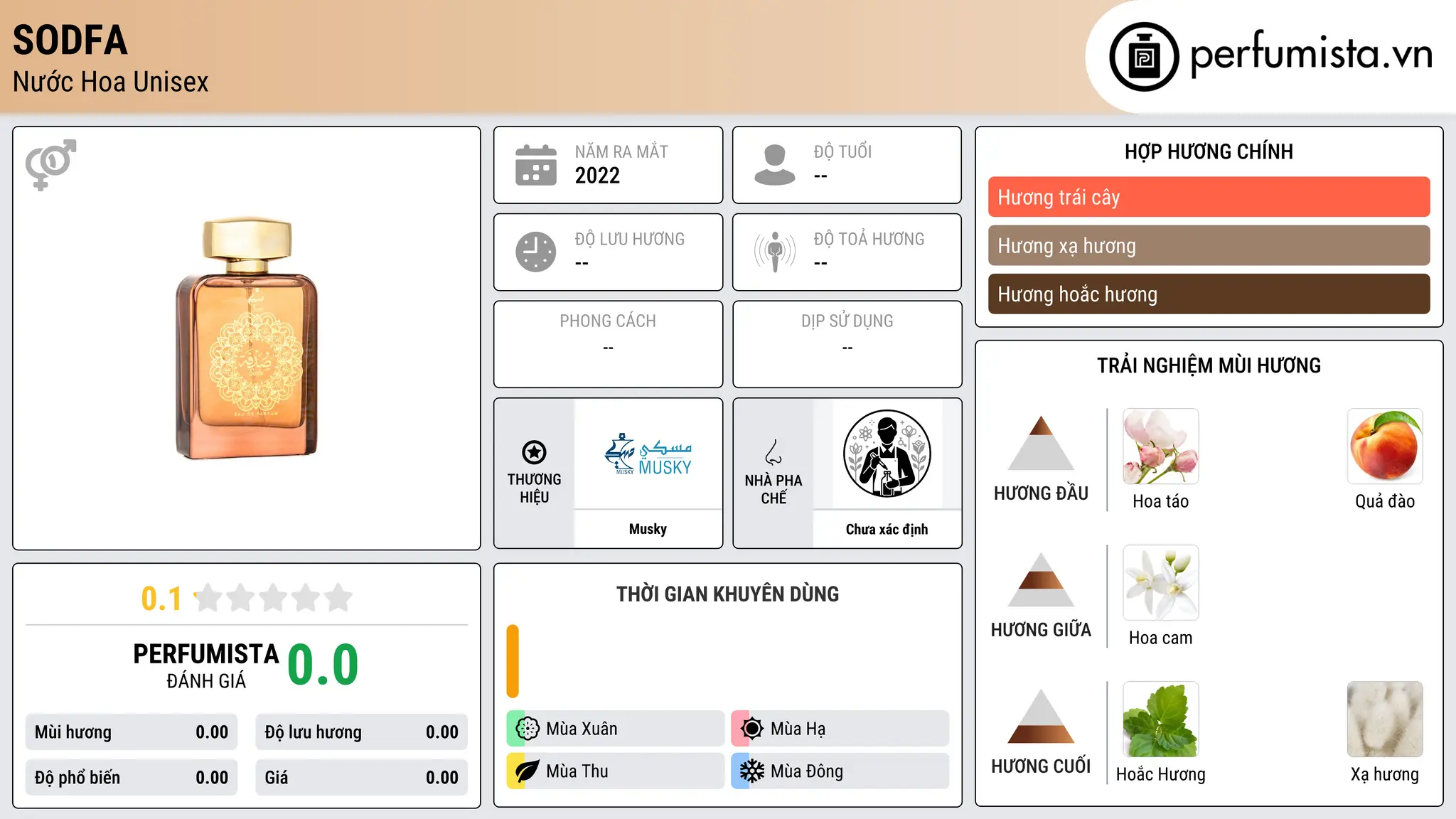Select the Hương xạ hương accord bar
1456x819 pixels.
pos(1209,245)
